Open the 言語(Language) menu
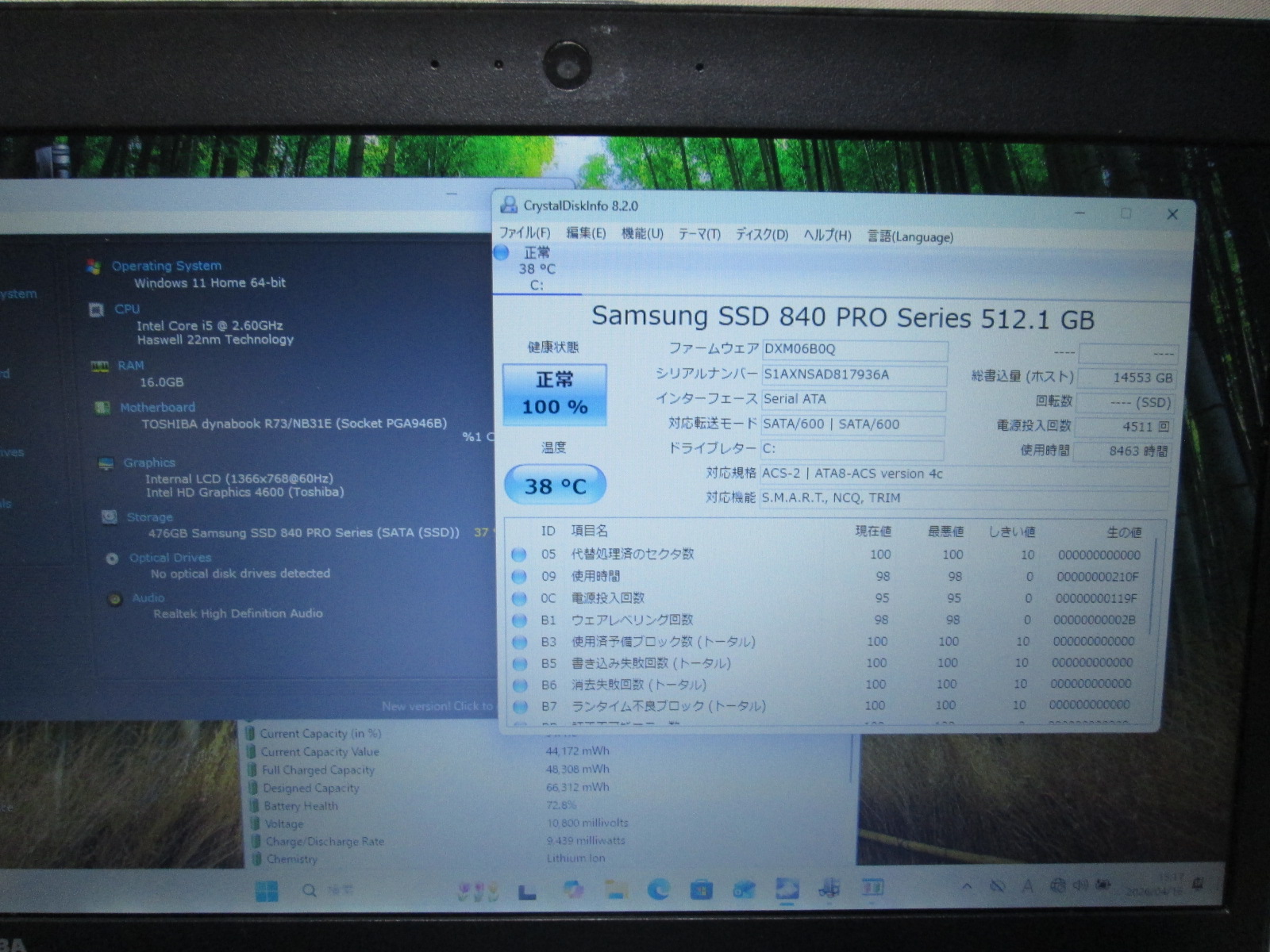Screen dimensions: 1270x952 point(910,236)
